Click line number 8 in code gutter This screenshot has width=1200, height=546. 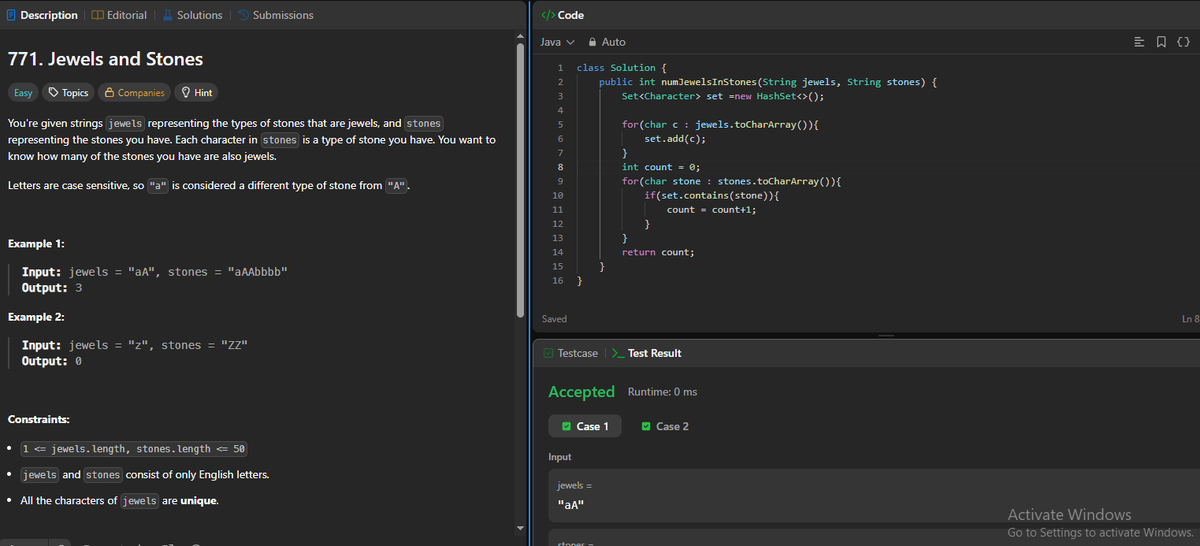559,167
